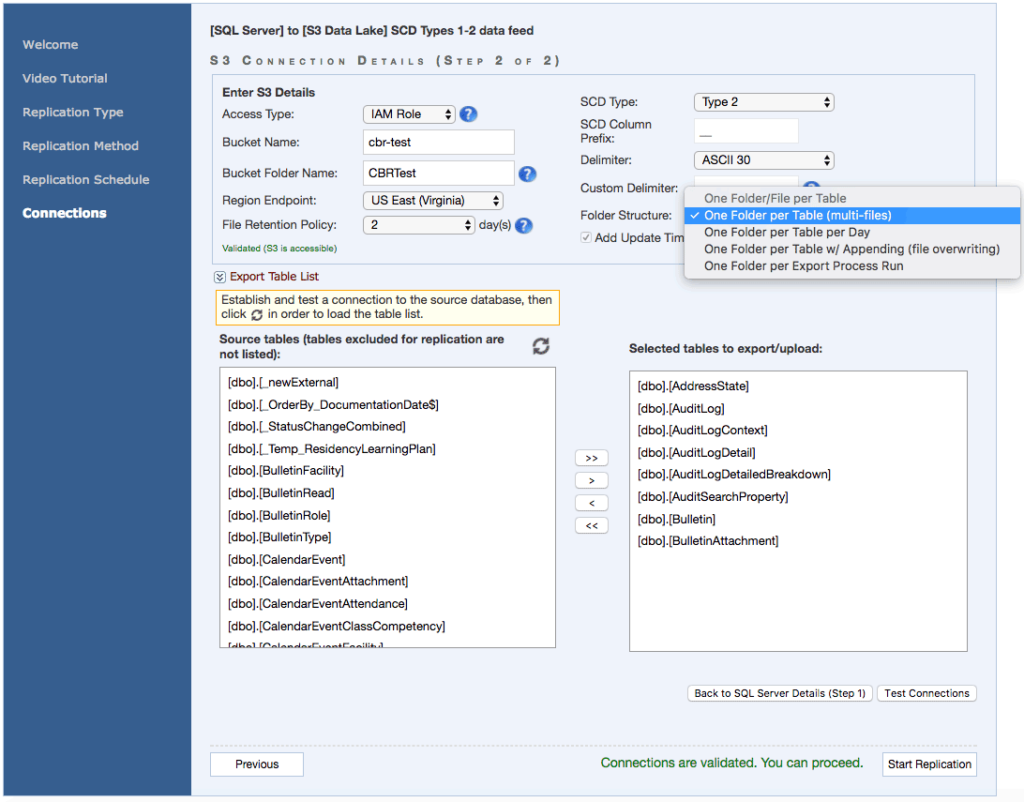Return all tables with the << arrows
Screen dimensions: 1024x802
591,525
